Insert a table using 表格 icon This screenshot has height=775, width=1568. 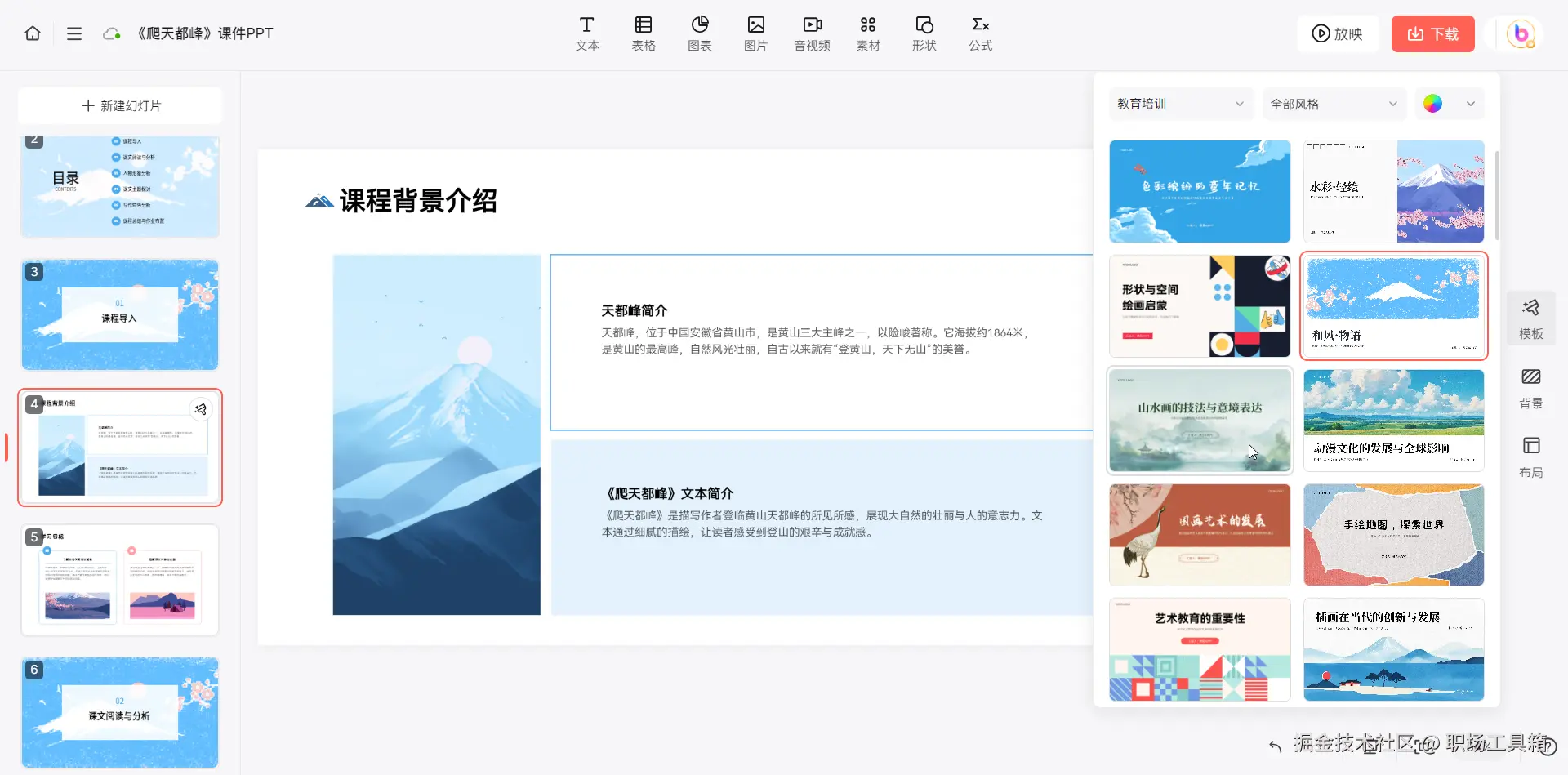point(643,33)
